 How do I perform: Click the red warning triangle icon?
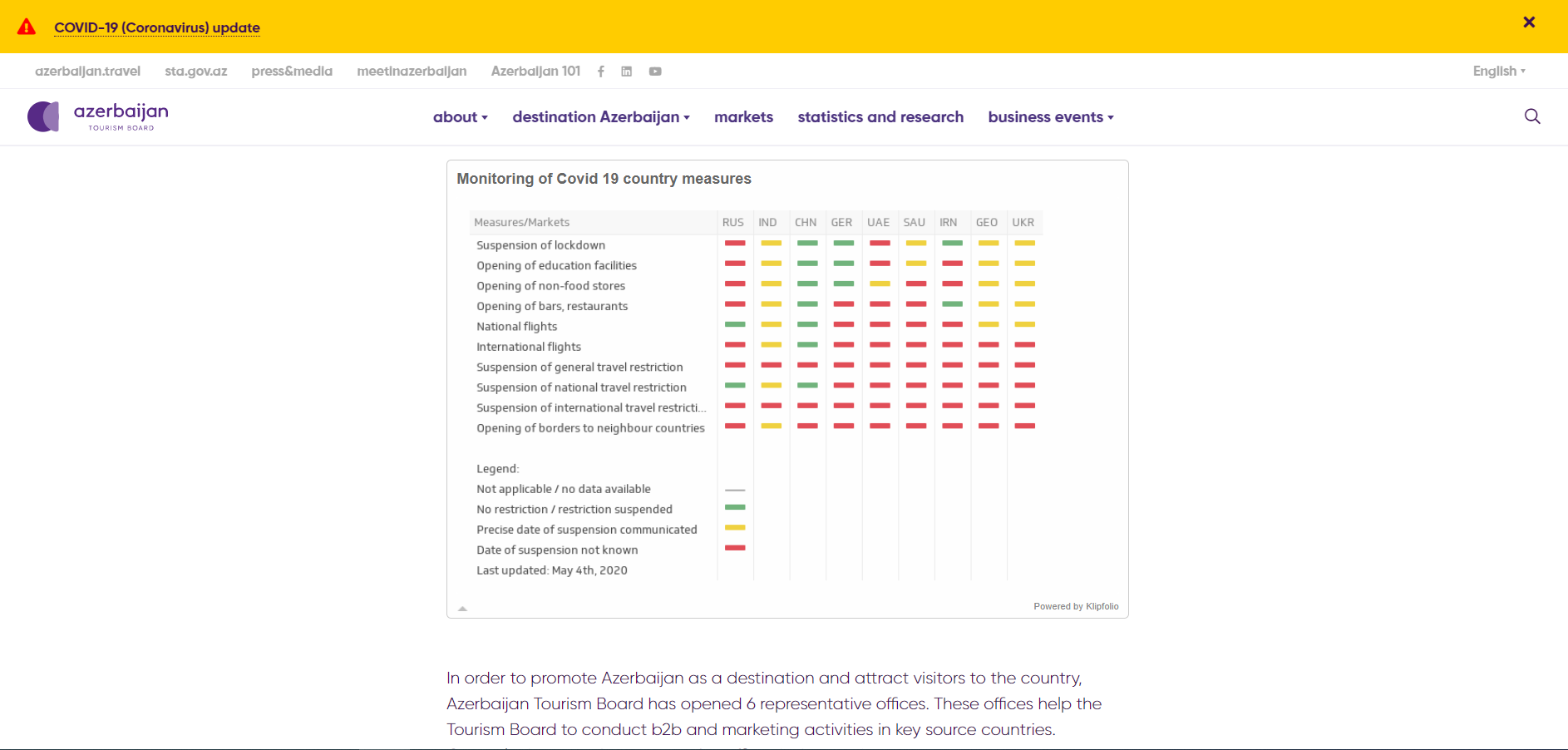pos(27,27)
